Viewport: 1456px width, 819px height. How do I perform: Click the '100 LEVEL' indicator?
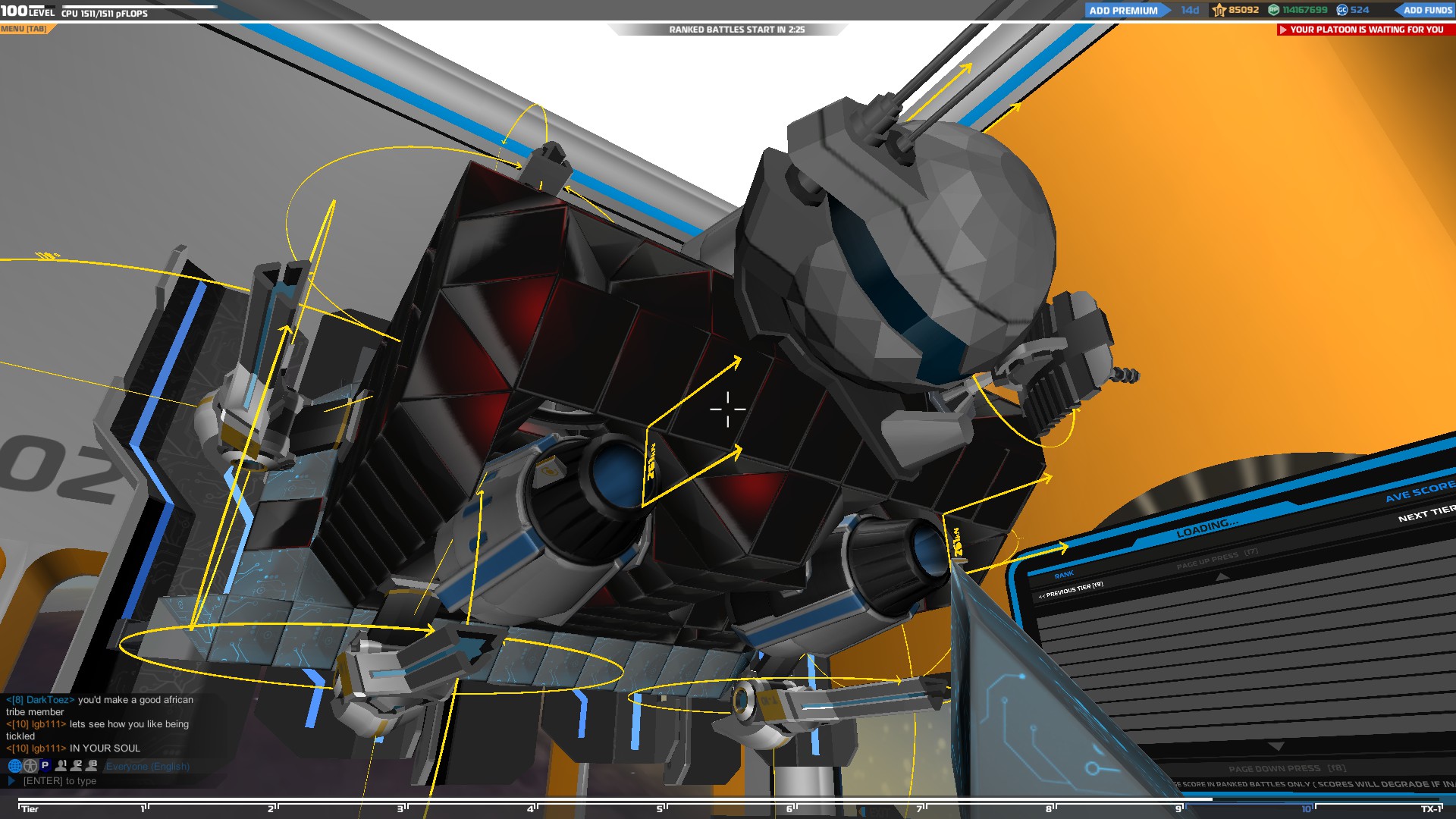click(x=27, y=11)
